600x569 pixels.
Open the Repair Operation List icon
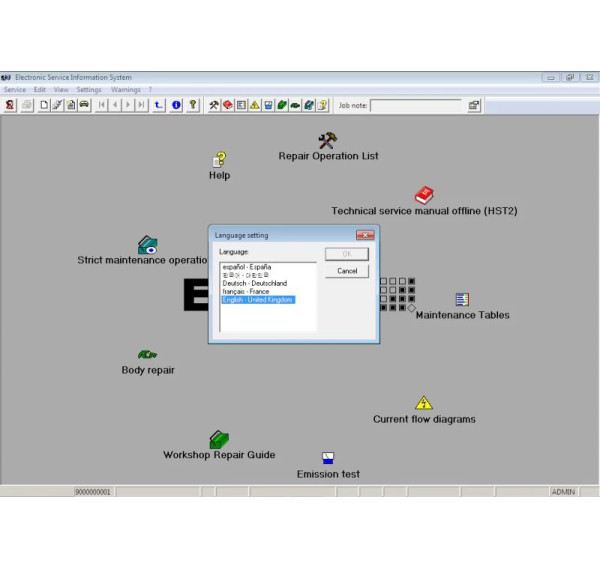coord(327,140)
